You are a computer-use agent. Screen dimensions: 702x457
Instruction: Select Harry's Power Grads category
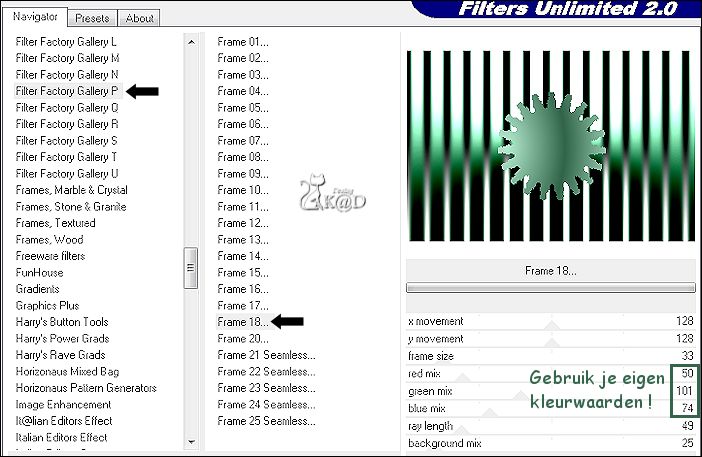coord(62,339)
